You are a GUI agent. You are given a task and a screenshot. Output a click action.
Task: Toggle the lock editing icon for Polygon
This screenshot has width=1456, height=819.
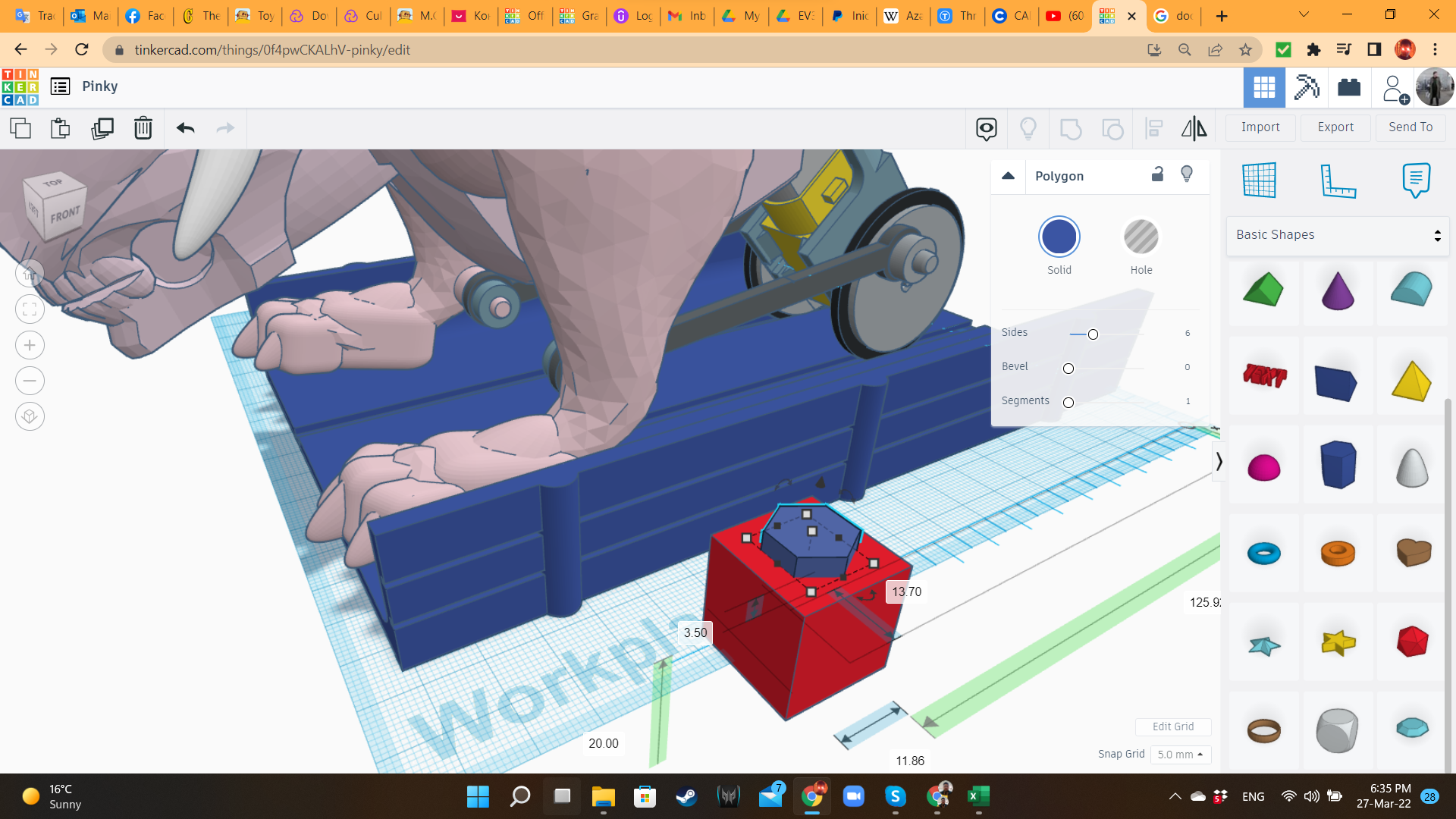pos(1157,174)
